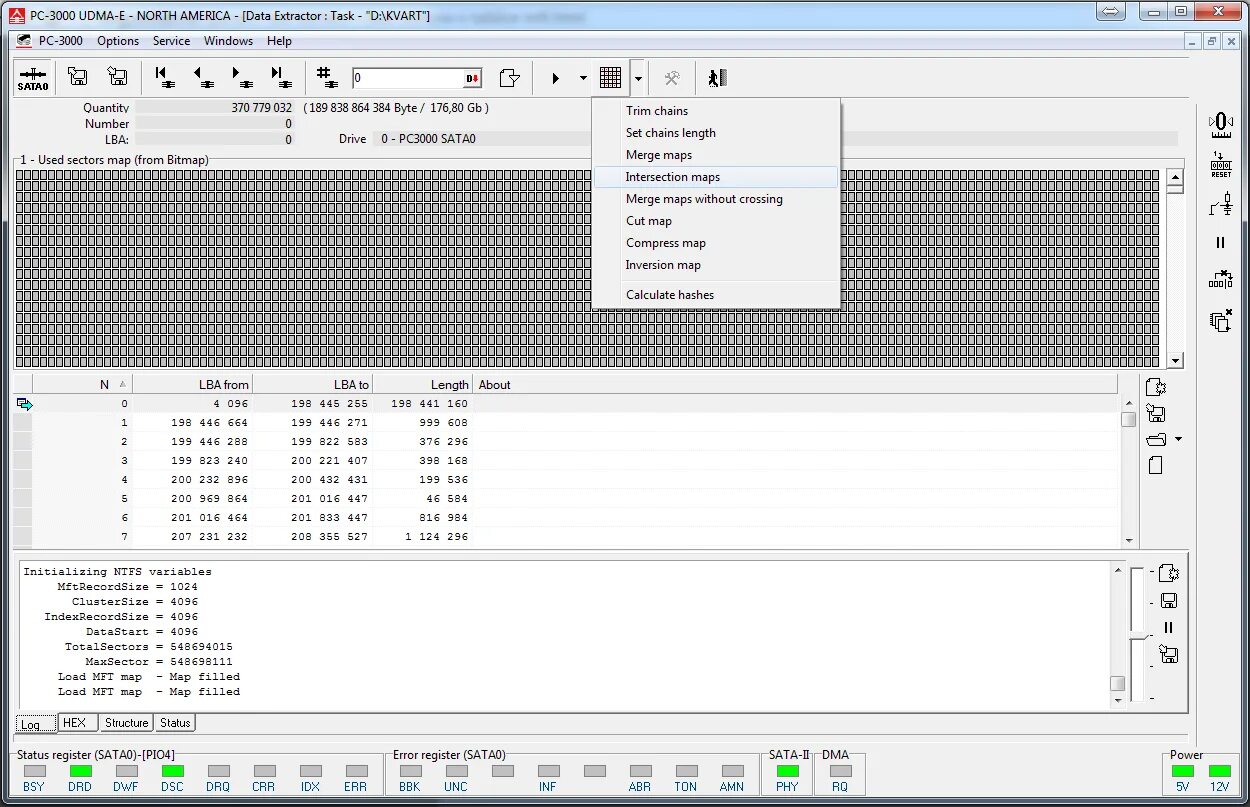Open the Options menu
The height and width of the screenshot is (807, 1250).
click(x=118, y=41)
